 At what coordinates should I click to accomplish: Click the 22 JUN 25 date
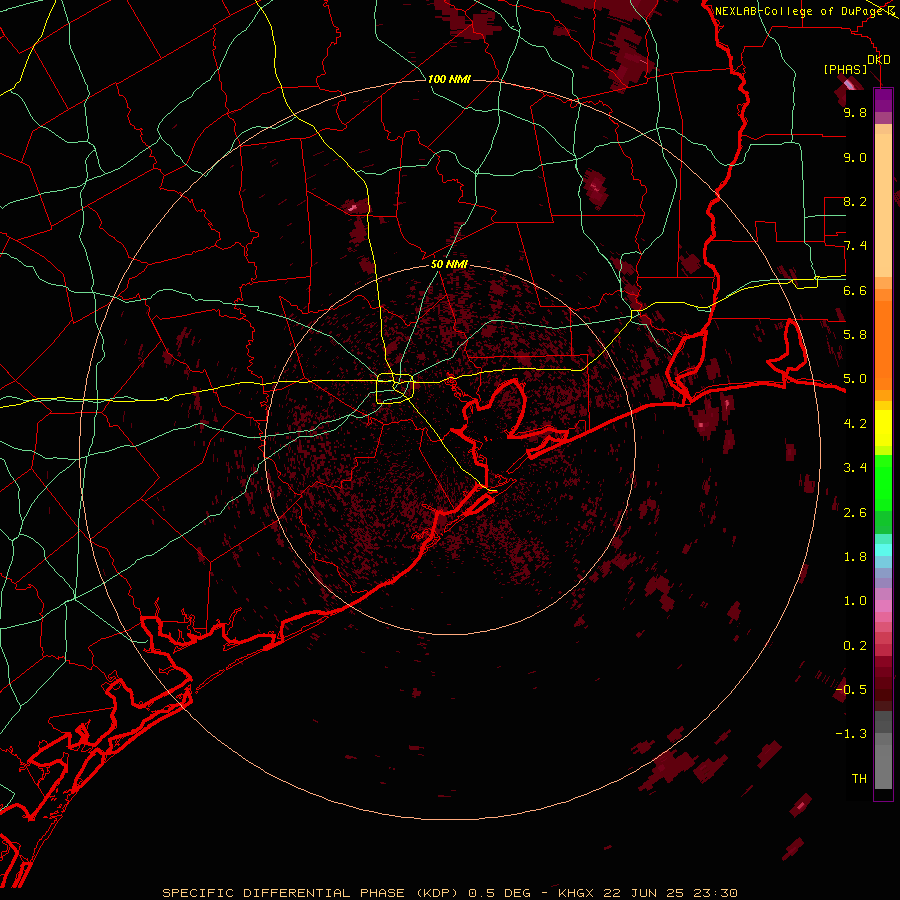click(645, 893)
